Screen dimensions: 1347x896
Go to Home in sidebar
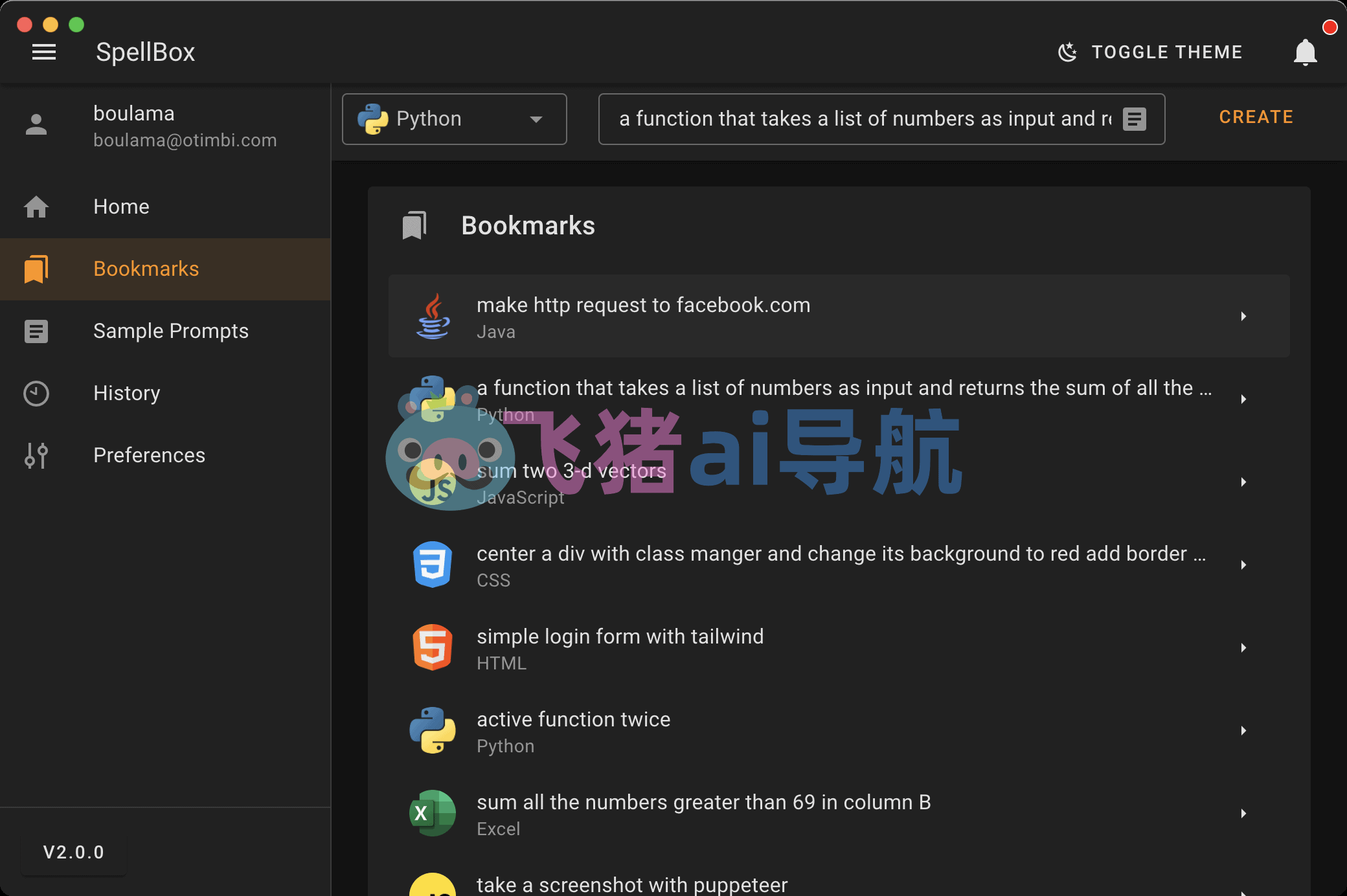[x=165, y=207]
